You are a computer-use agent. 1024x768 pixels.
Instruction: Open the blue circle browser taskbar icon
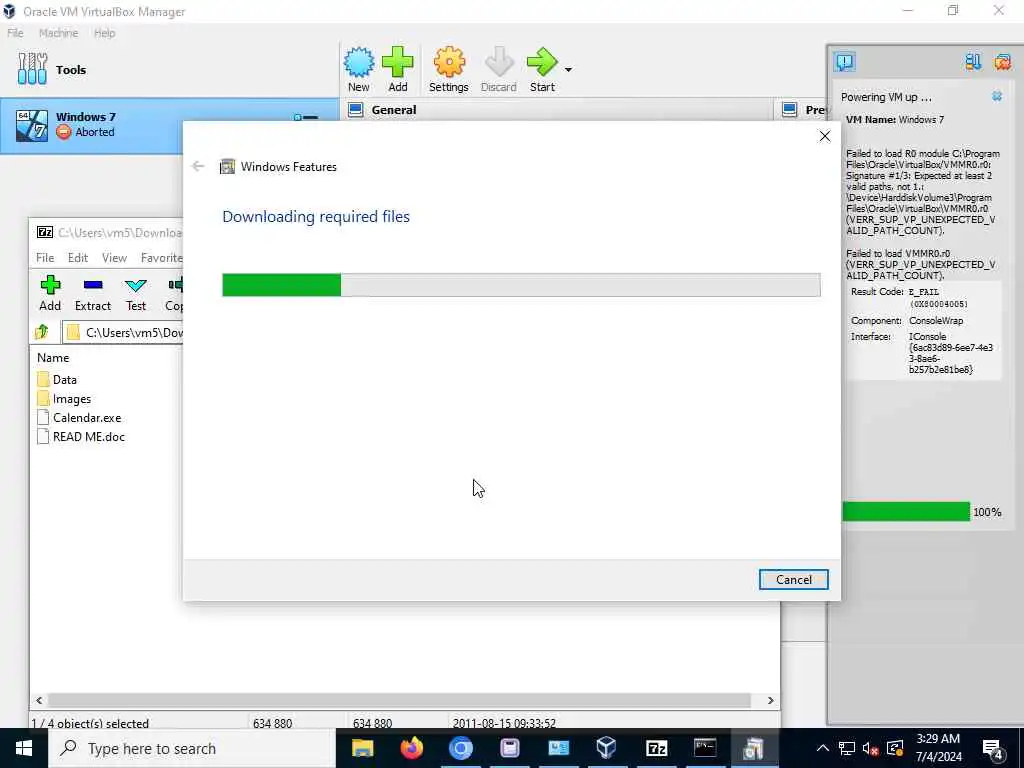[460, 748]
